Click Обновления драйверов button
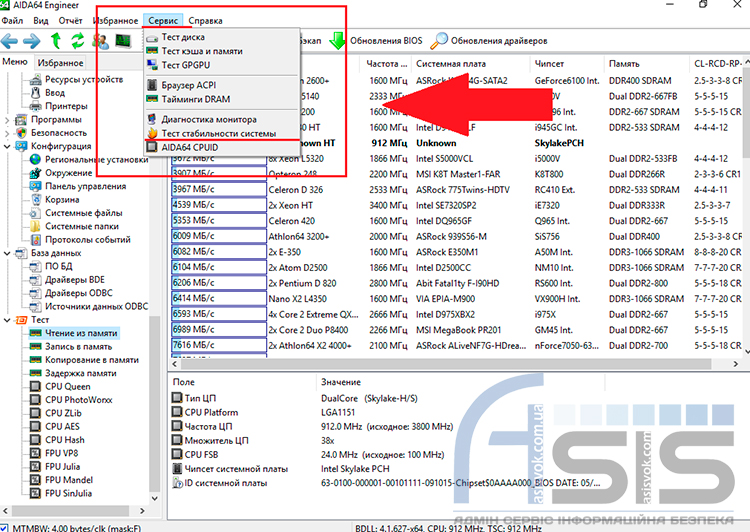The width and height of the screenshot is (750, 532). pos(499,41)
